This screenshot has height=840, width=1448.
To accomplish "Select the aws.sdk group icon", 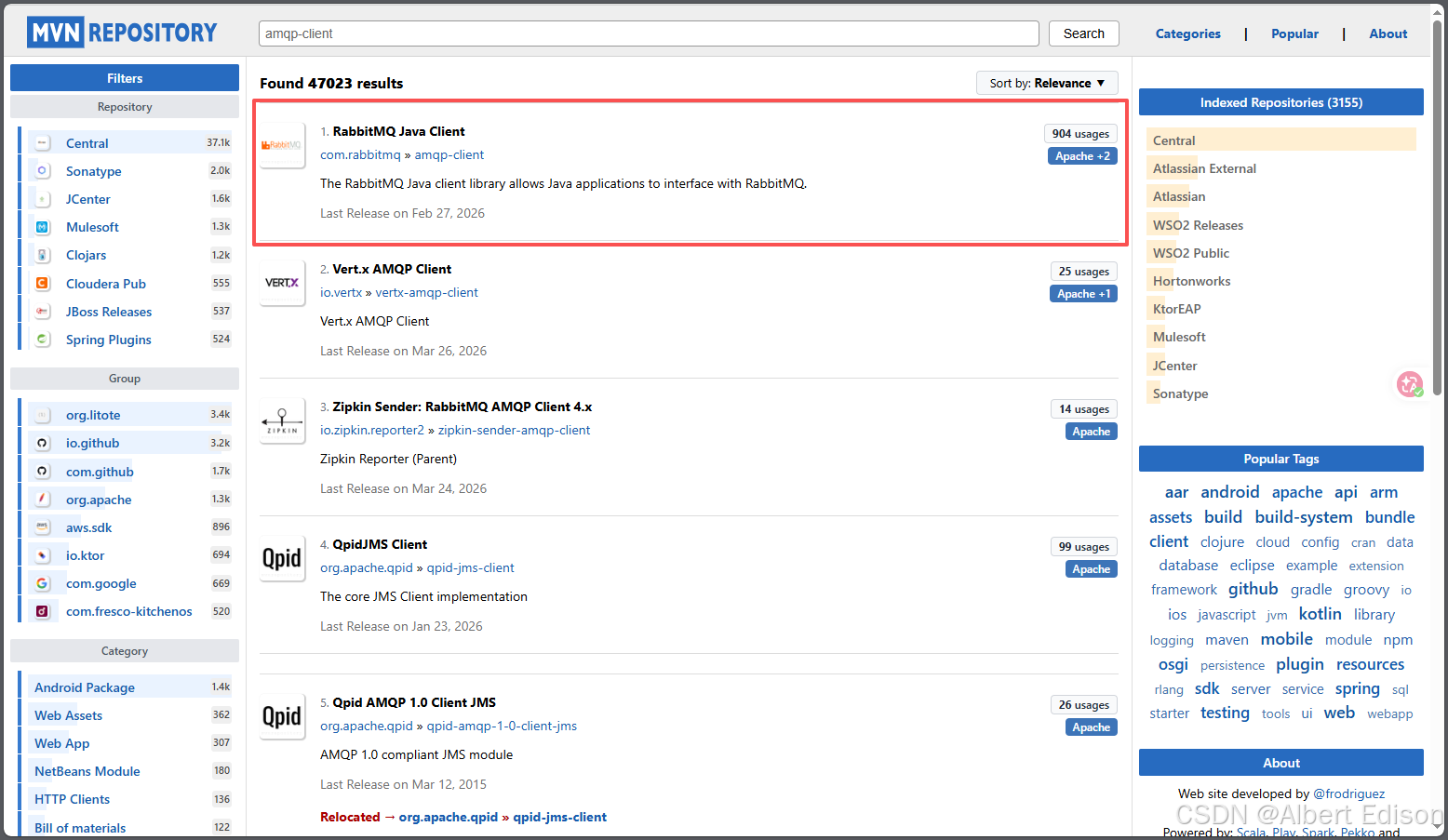I will point(43,527).
